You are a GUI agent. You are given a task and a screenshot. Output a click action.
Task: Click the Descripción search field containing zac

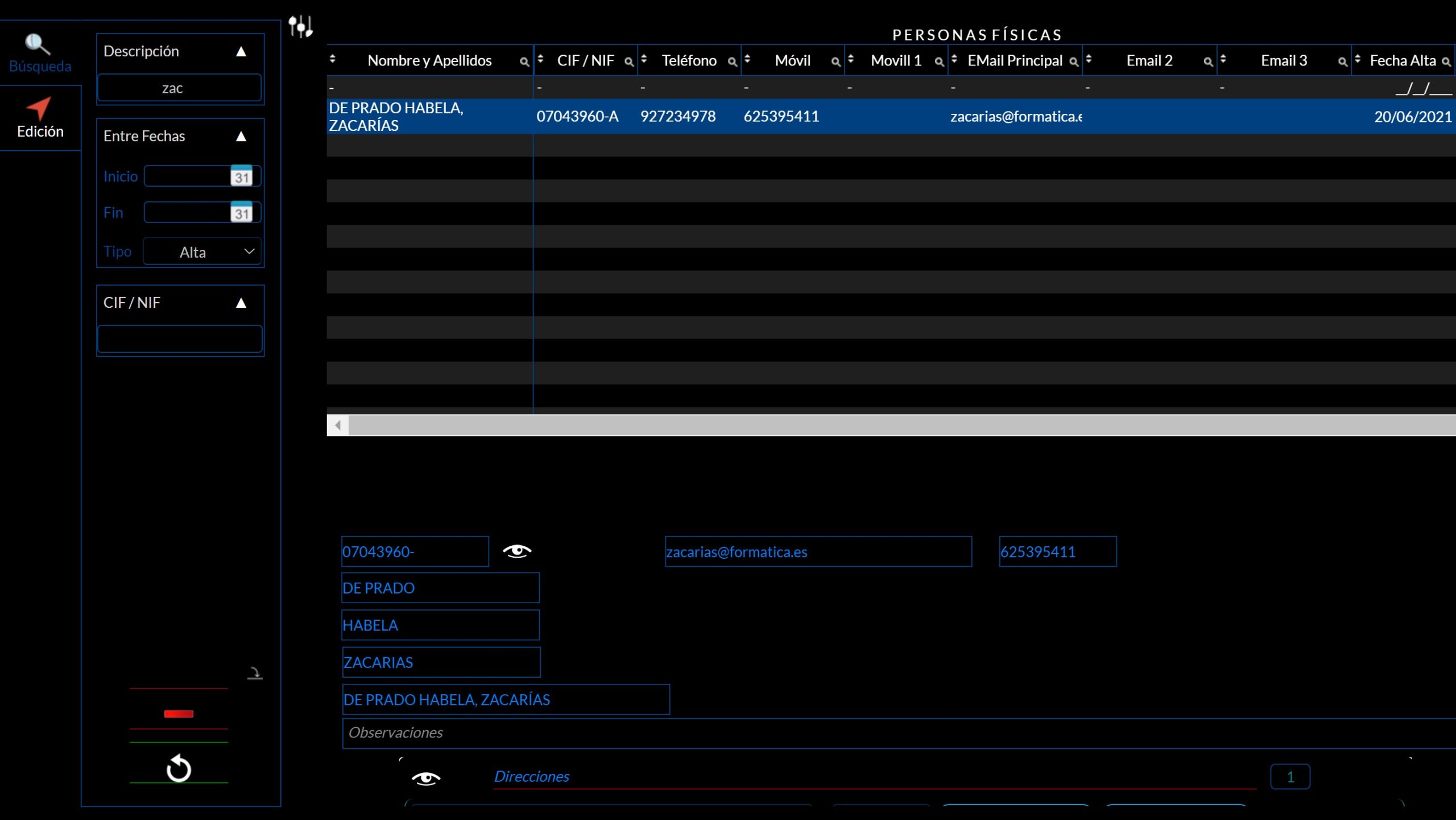pos(180,88)
